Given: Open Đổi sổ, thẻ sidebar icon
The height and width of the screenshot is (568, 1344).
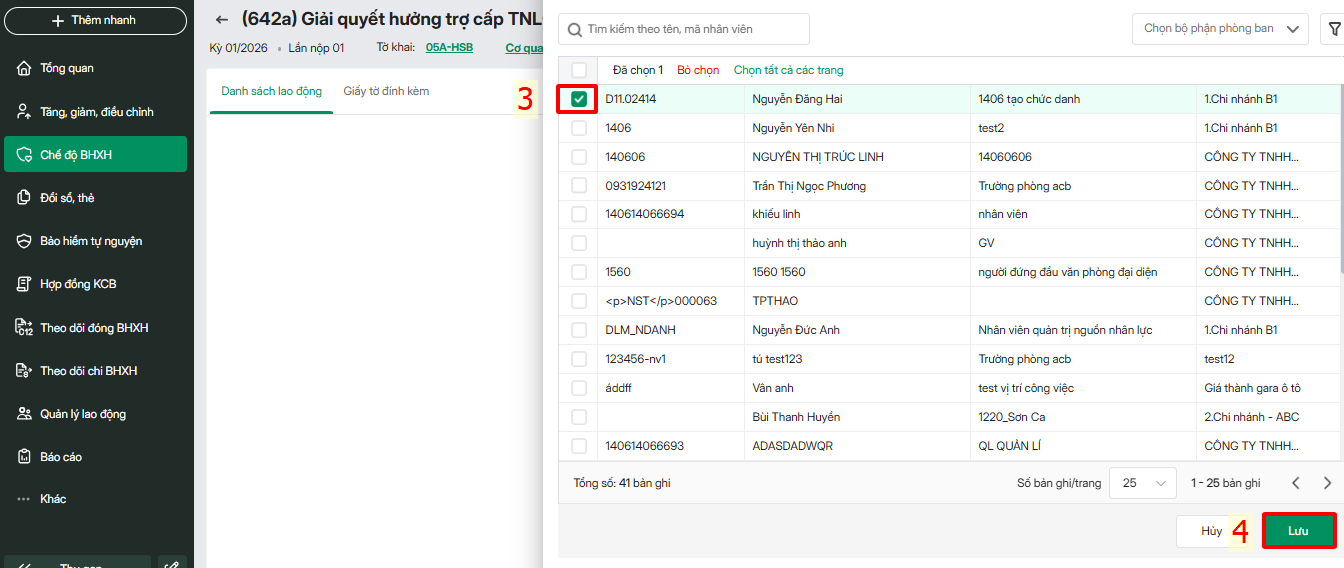Looking at the screenshot, I should 25,198.
